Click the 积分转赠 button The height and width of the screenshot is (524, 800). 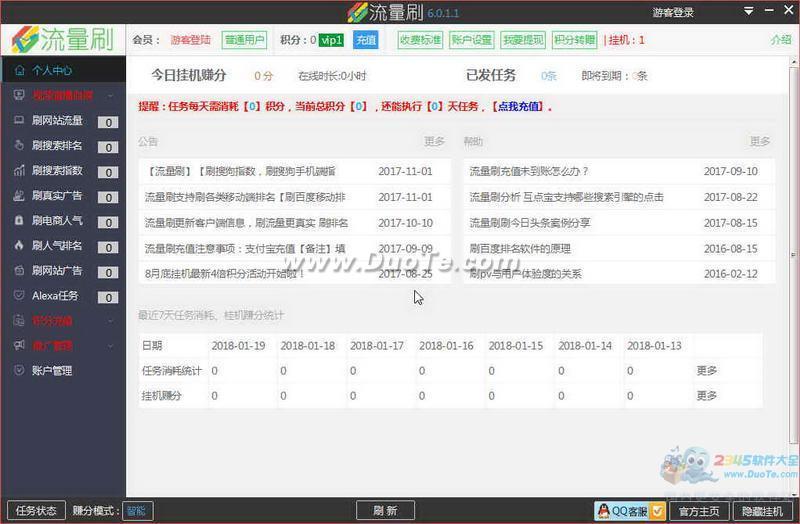[574, 40]
